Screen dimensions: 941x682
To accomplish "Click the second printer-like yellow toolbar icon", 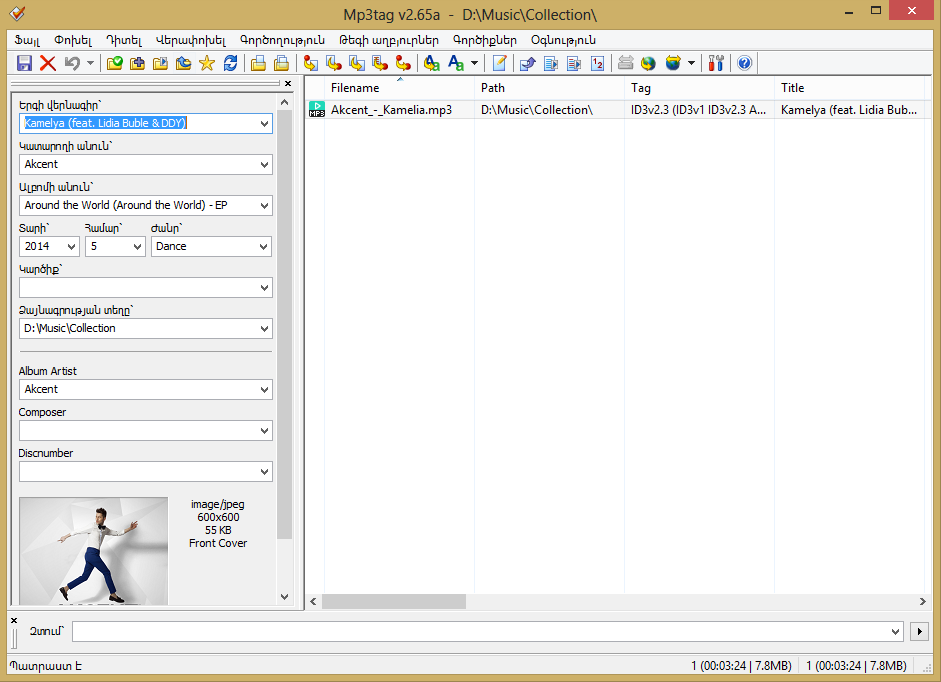I will pyautogui.click(x=281, y=63).
